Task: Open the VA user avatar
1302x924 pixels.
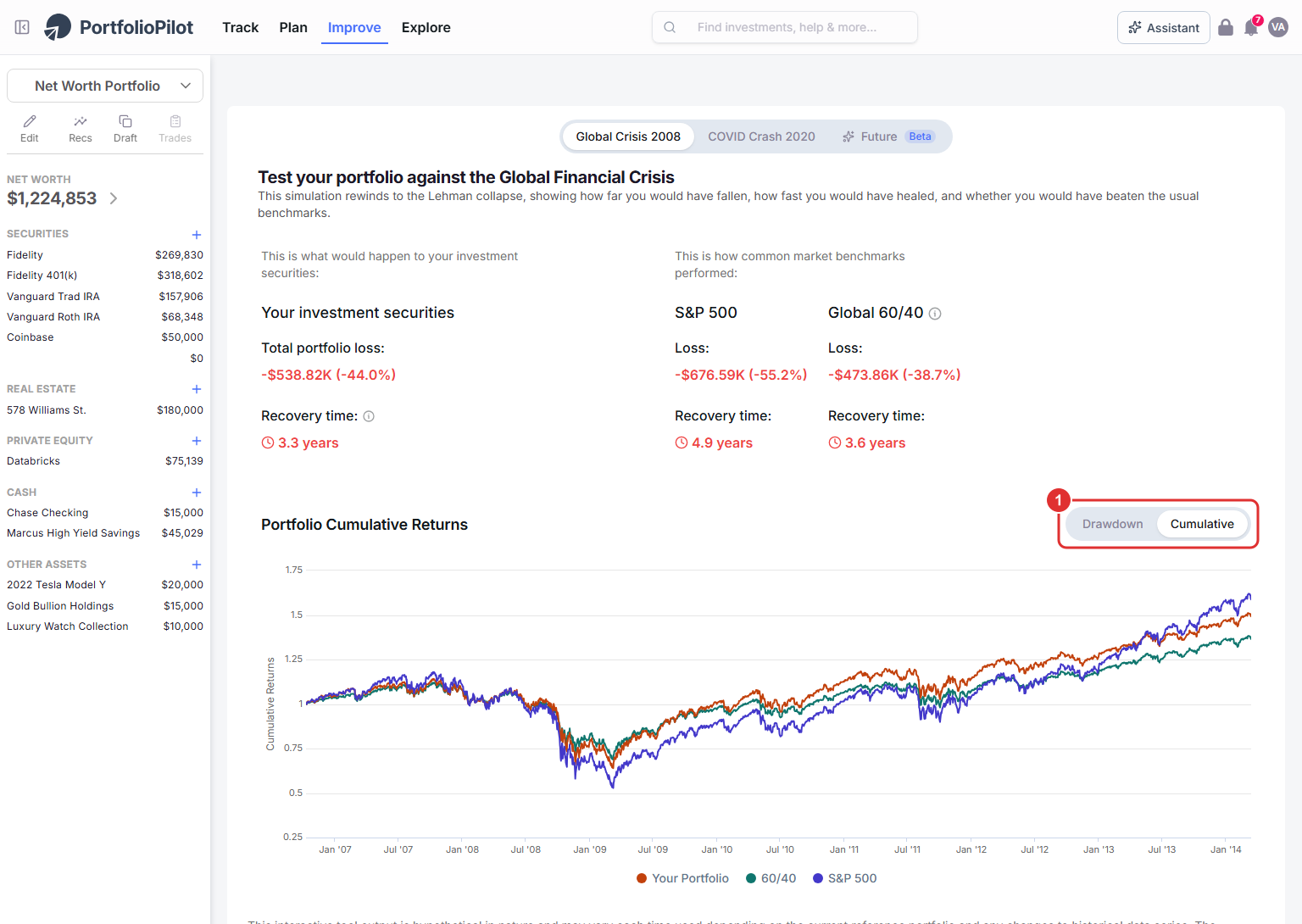Action: click(1278, 27)
